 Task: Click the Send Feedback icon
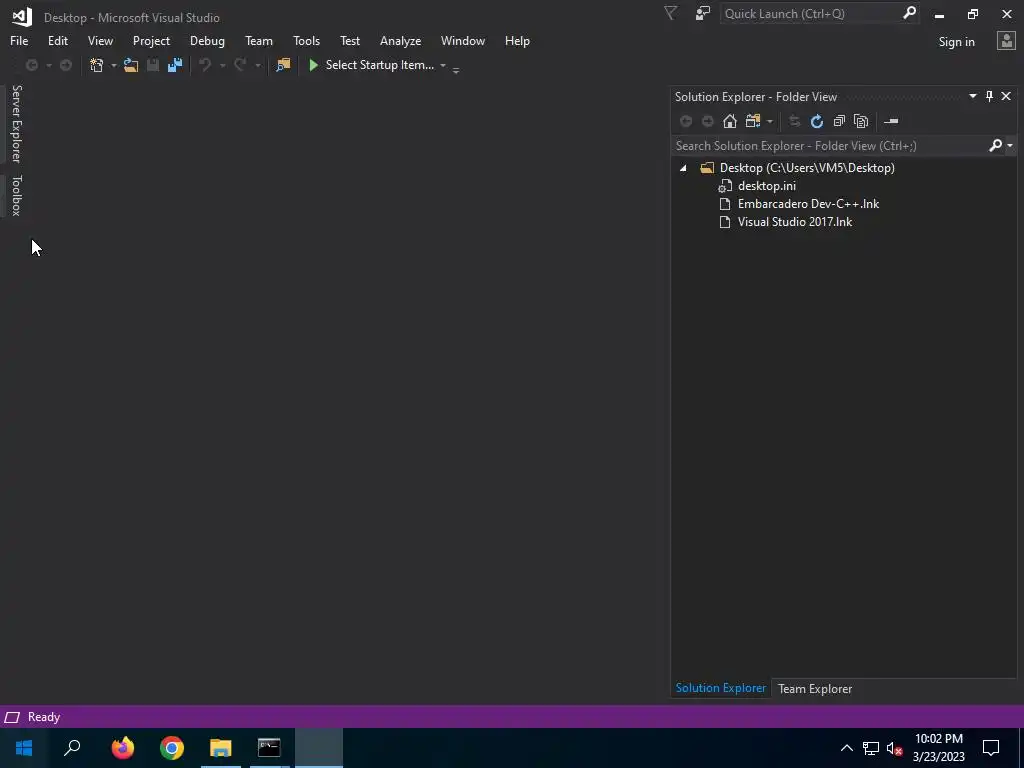(703, 13)
